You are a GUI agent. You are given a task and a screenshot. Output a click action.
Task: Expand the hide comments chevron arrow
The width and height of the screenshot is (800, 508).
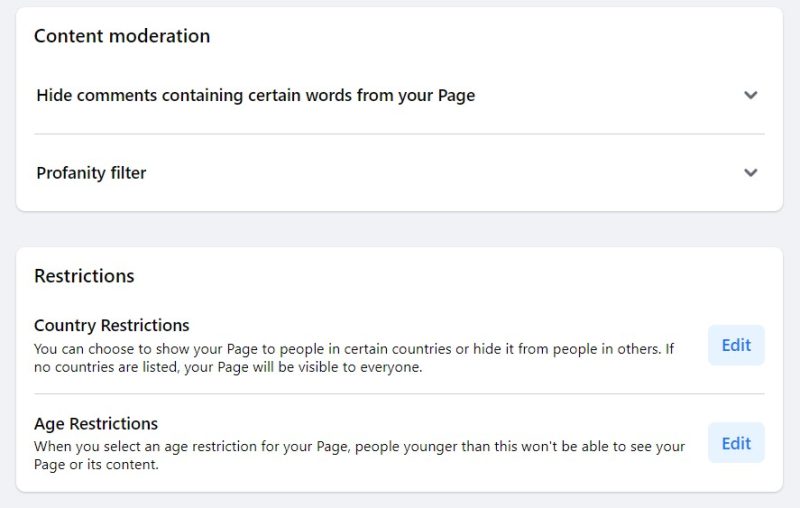[x=751, y=95]
